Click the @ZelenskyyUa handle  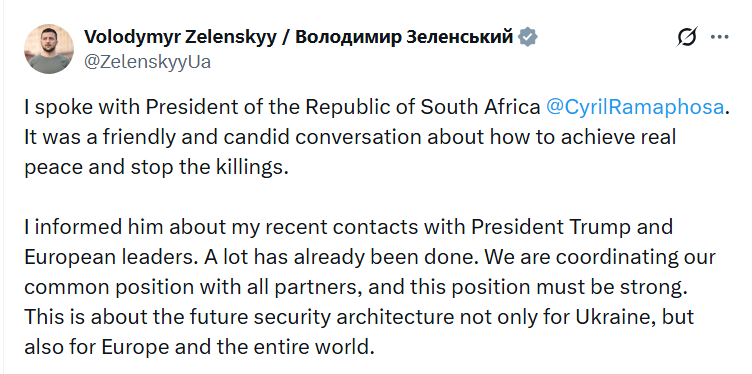click(147, 62)
